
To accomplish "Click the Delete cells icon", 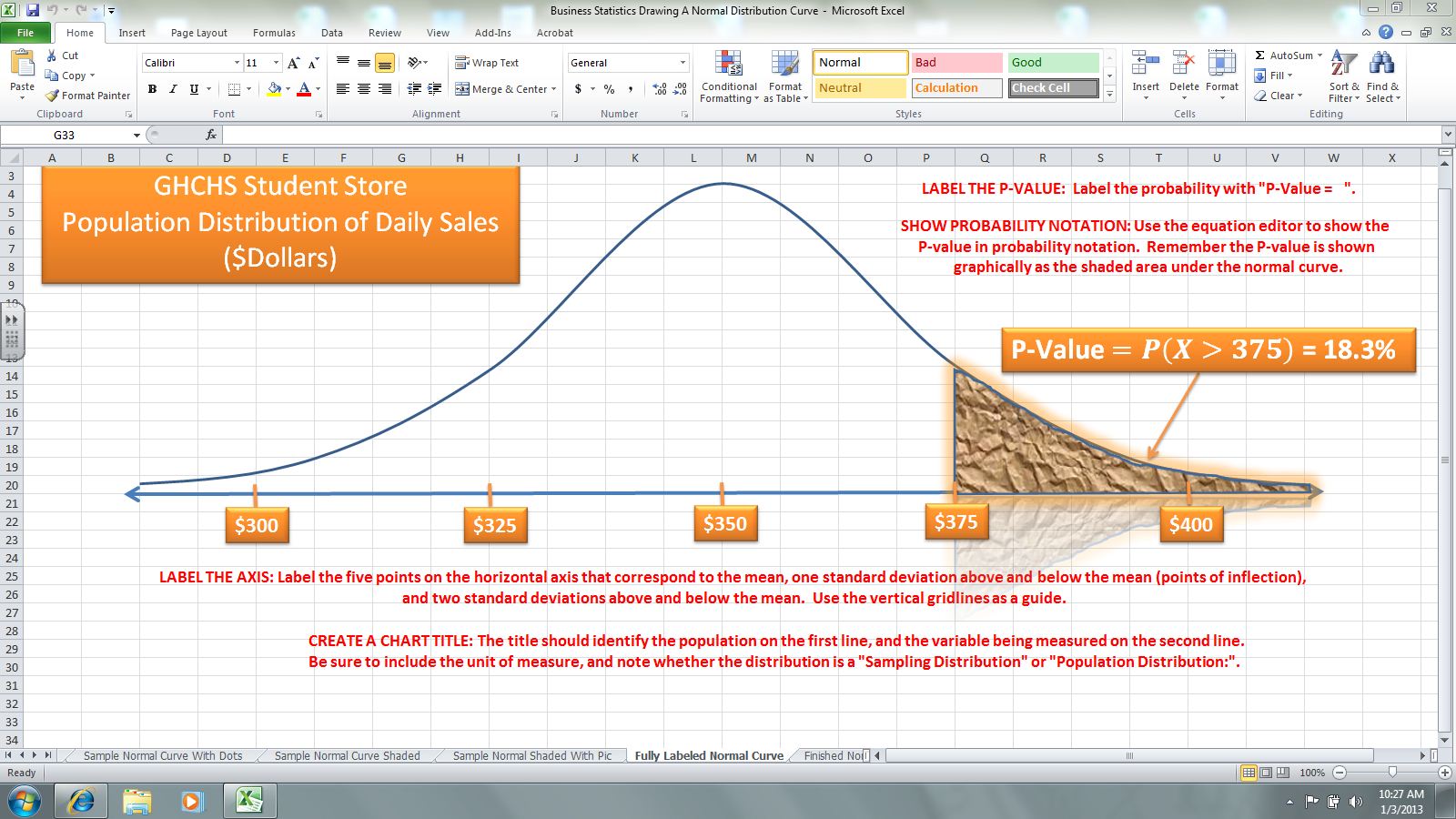I will click(1183, 65).
